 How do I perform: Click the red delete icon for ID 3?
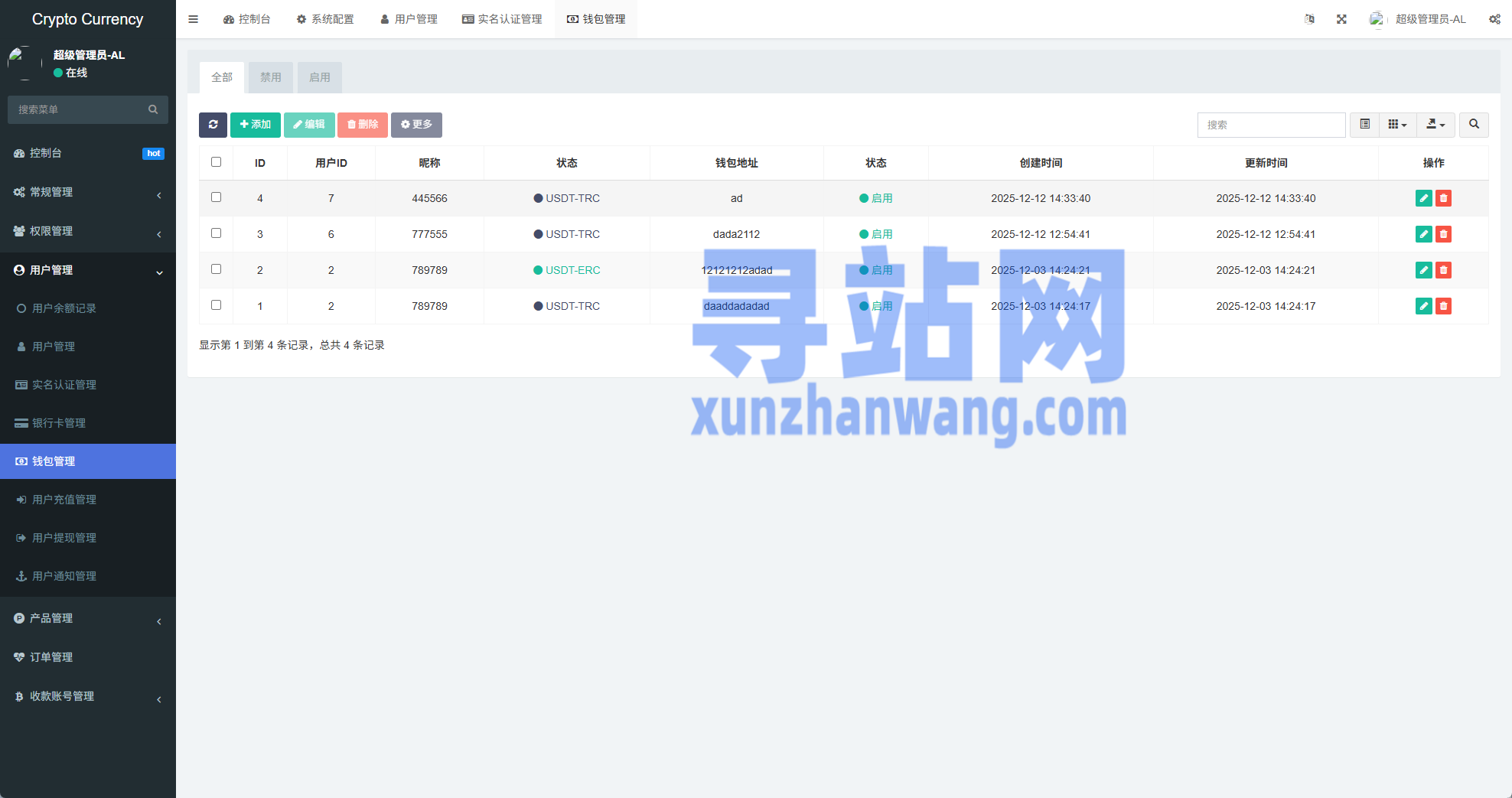(1443, 234)
